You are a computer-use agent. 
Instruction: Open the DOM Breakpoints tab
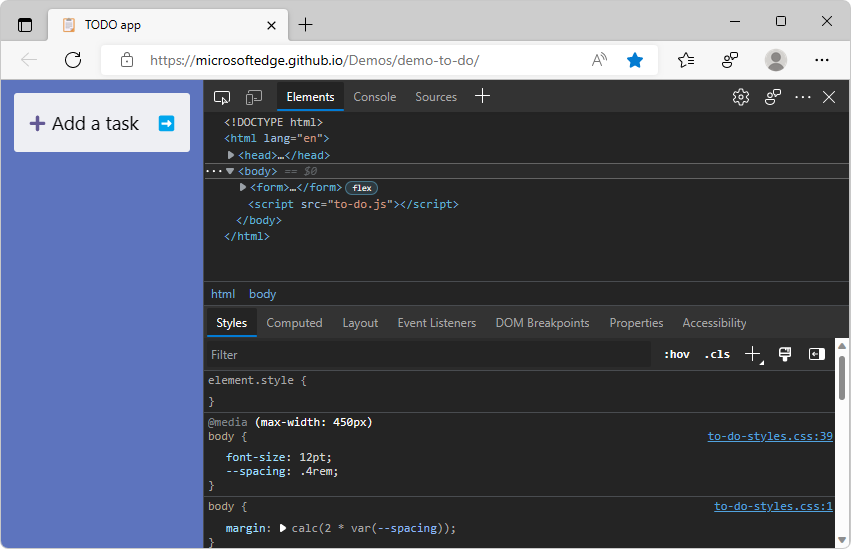(542, 323)
